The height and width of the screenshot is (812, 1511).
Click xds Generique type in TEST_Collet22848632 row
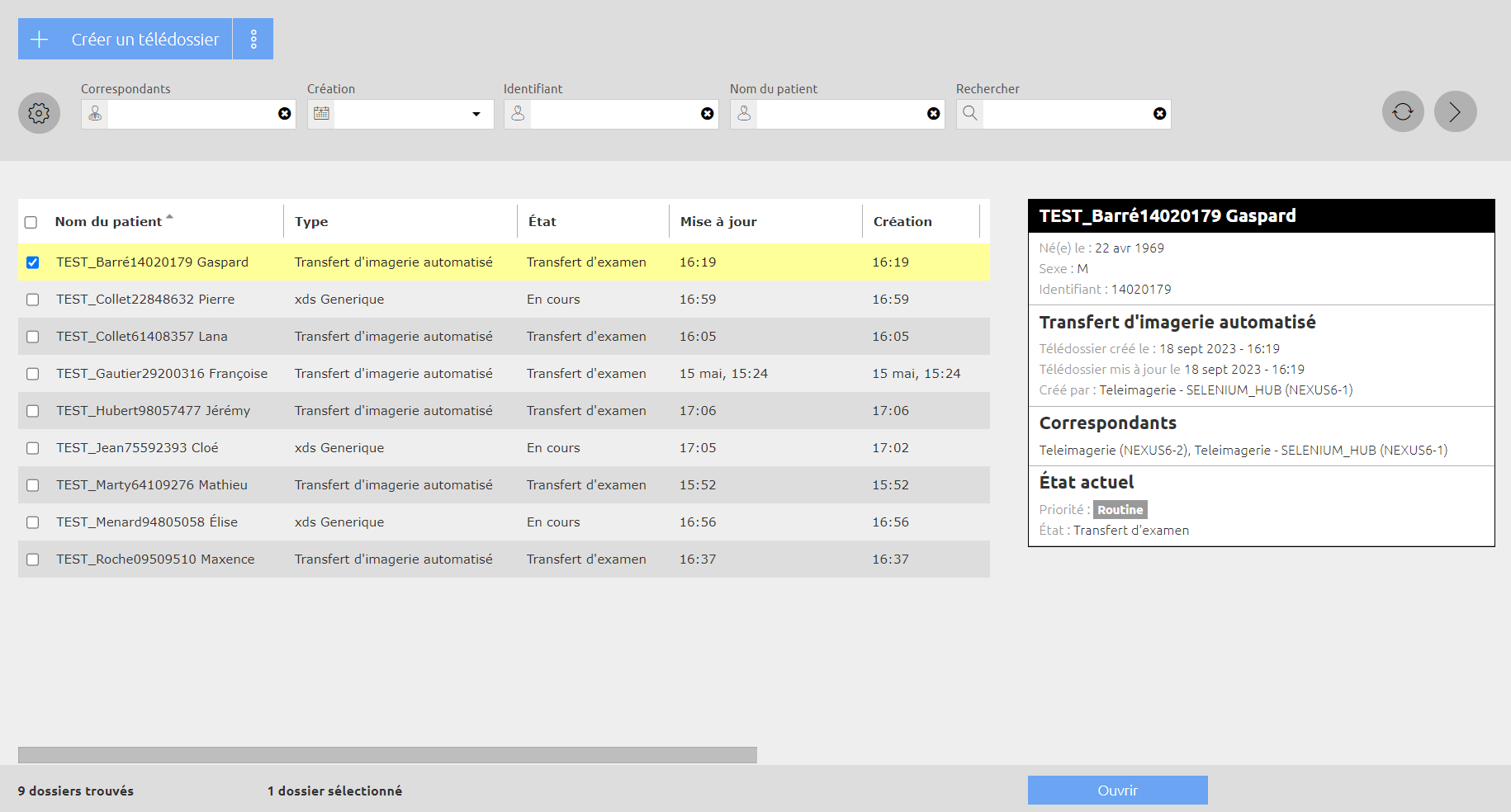[x=339, y=300]
